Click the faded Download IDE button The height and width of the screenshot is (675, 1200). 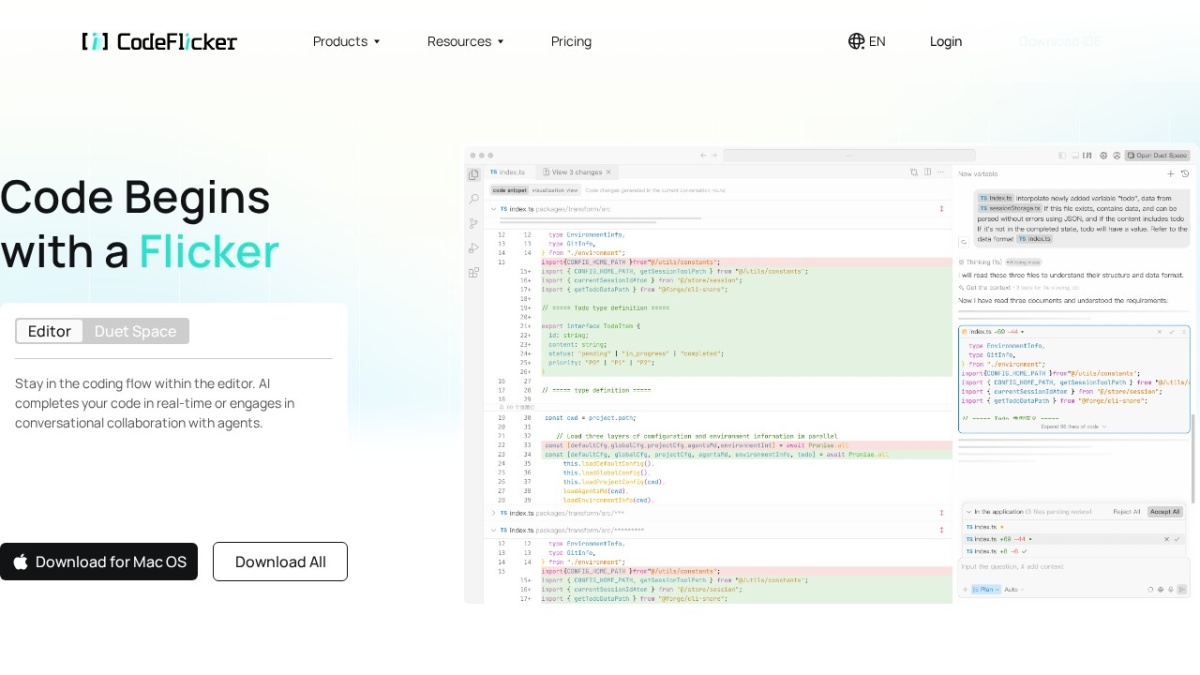pyautogui.click(x=1059, y=41)
